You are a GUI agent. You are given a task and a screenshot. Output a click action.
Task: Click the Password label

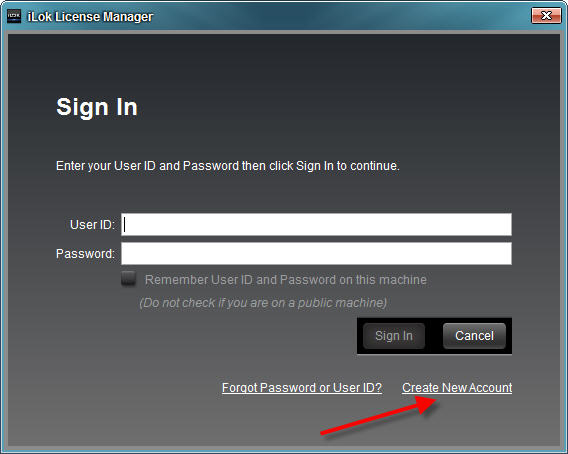coord(85,254)
